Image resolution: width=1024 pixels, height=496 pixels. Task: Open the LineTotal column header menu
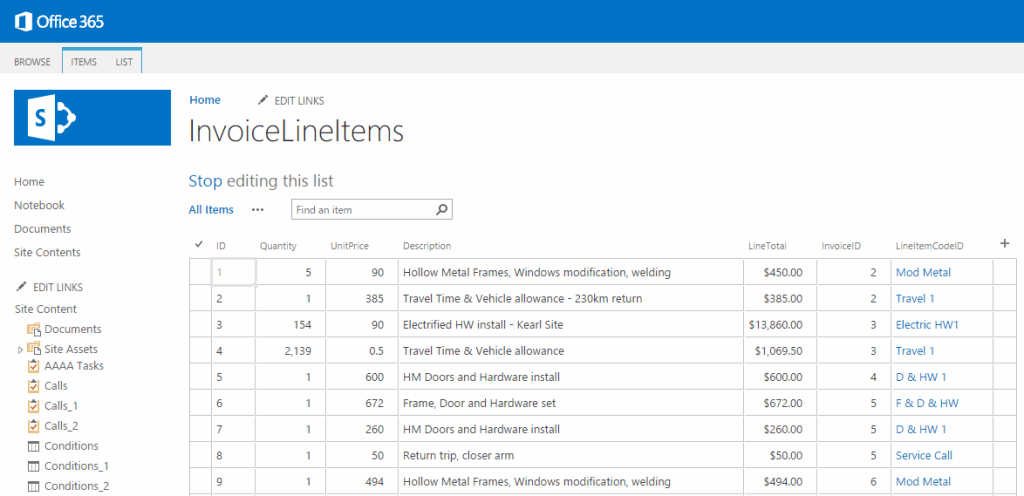(x=767, y=246)
